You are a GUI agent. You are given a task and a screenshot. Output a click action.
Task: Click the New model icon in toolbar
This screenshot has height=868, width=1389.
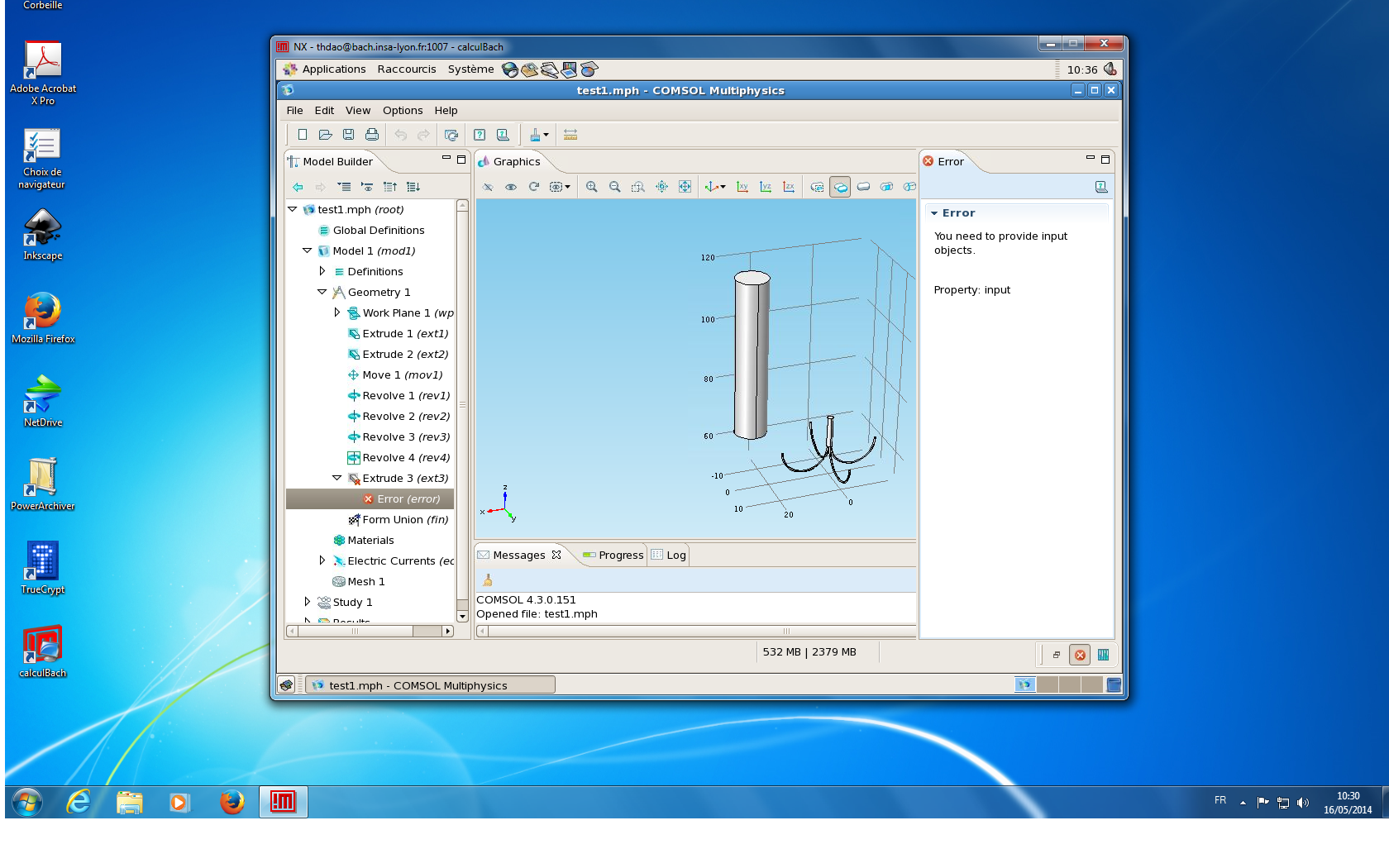tap(303, 135)
